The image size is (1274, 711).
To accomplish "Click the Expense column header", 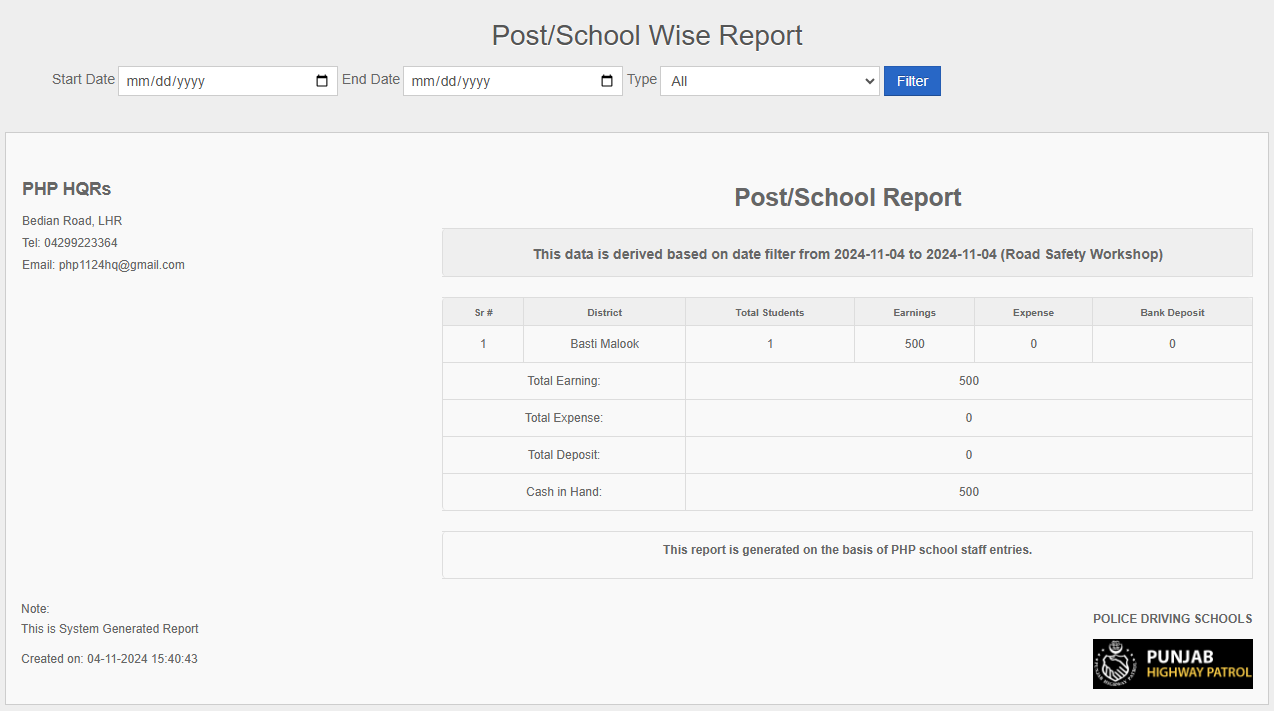I will [1033, 313].
